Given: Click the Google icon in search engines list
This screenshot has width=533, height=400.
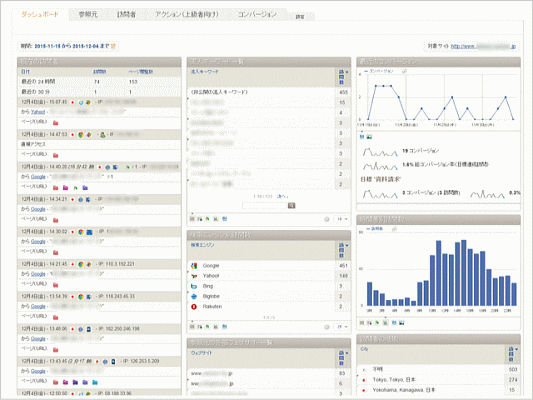Looking at the screenshot, I should point(194,266).
